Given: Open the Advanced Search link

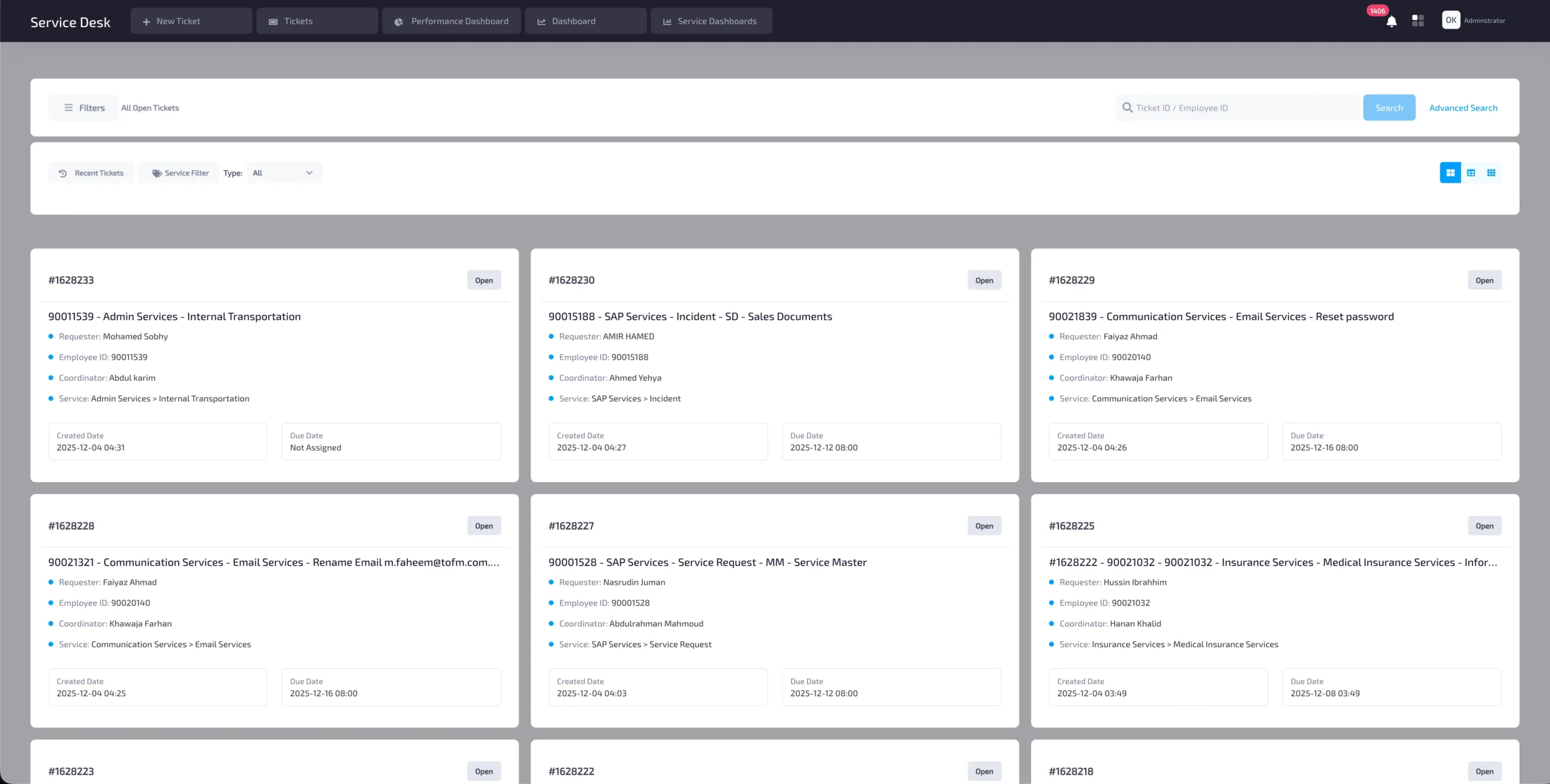Looking at the screenshot, I should [x=1463, y=108].
